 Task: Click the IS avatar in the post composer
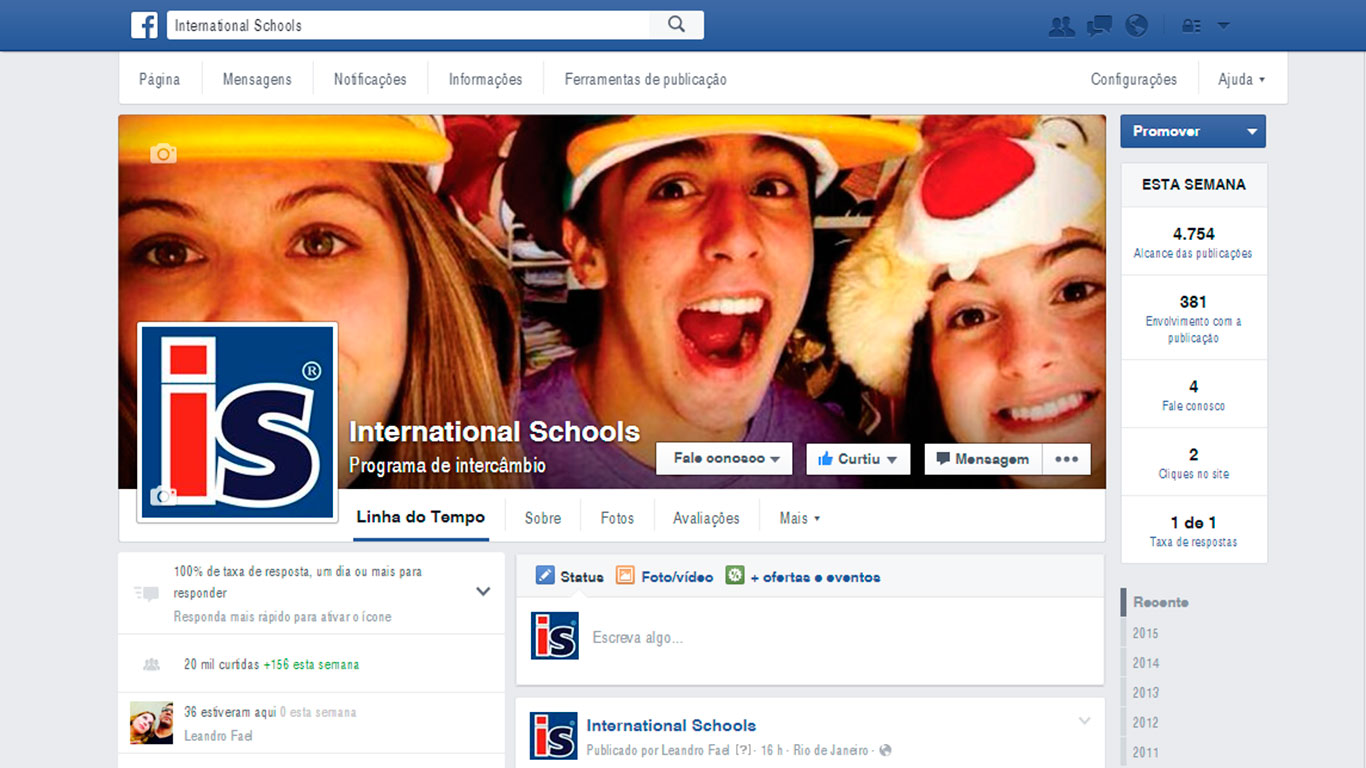(555, 636)
